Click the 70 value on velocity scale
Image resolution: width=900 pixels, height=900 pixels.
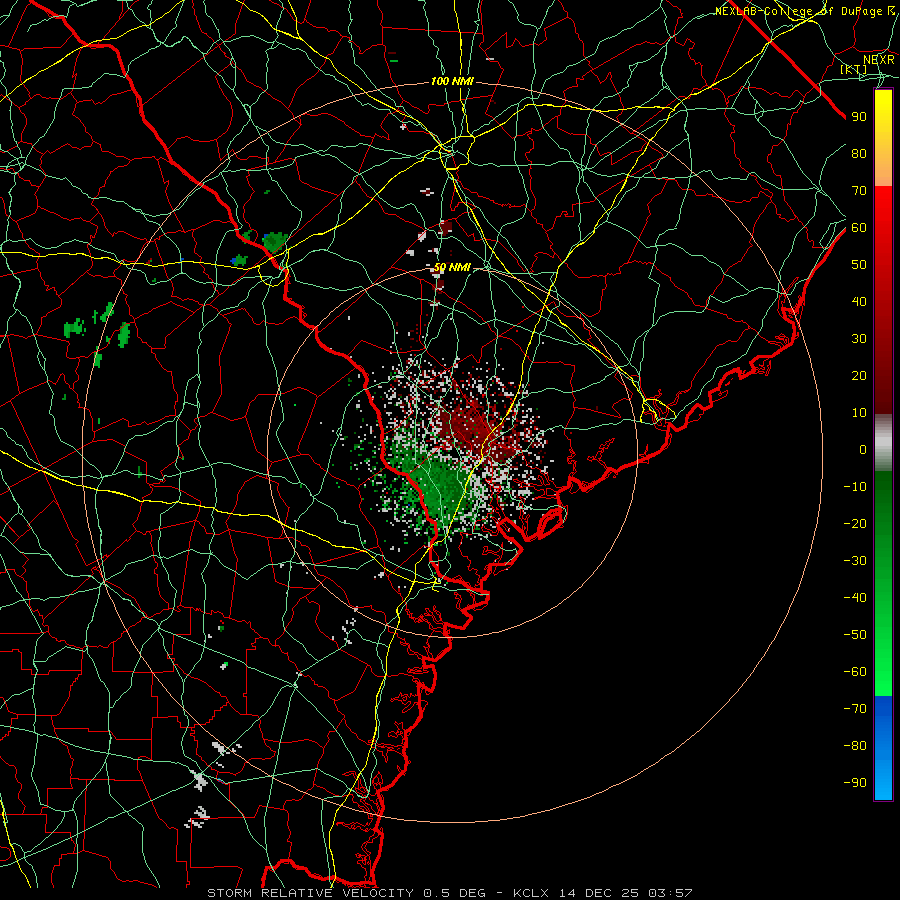[859, 191]
